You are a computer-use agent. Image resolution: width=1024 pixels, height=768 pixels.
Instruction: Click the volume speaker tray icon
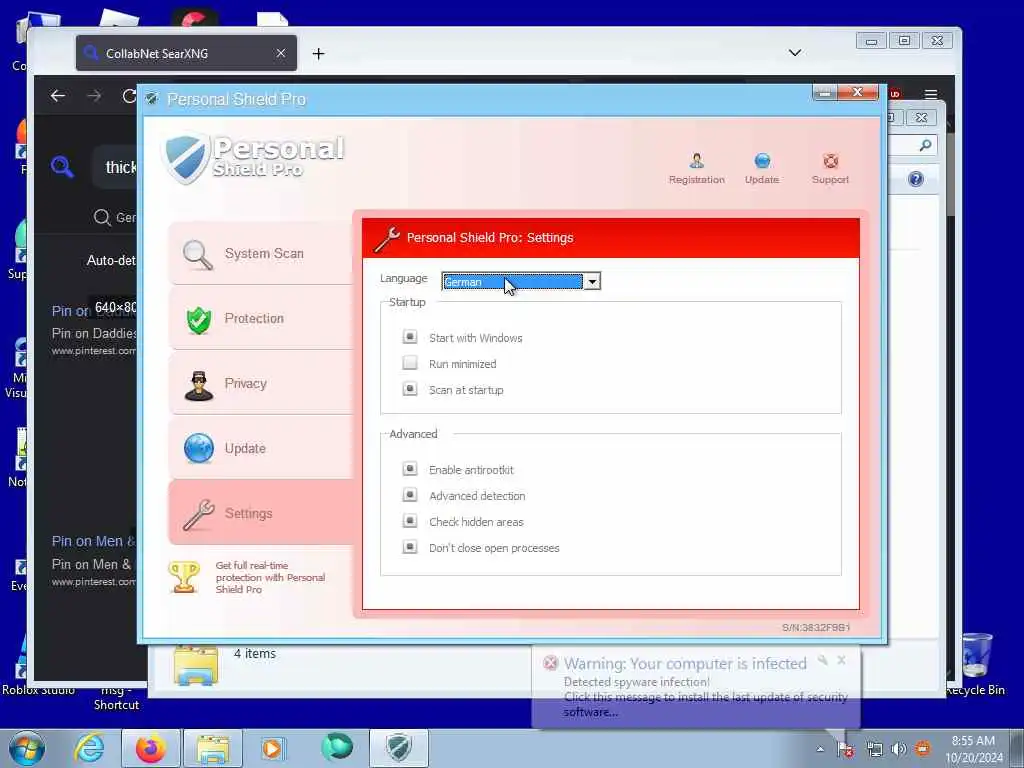(x=899, y=749)
